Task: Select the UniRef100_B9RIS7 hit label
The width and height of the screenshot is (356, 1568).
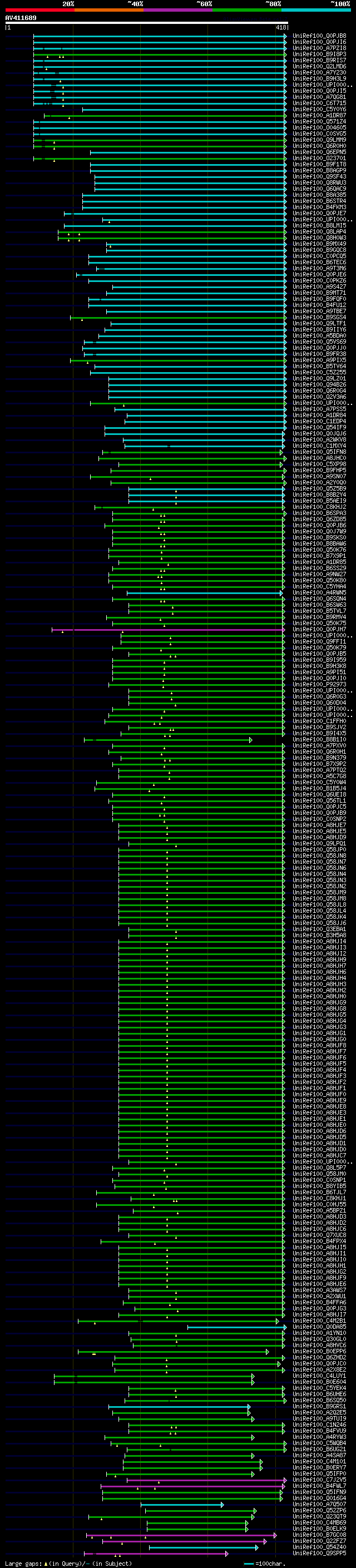Action: [319, 60]
